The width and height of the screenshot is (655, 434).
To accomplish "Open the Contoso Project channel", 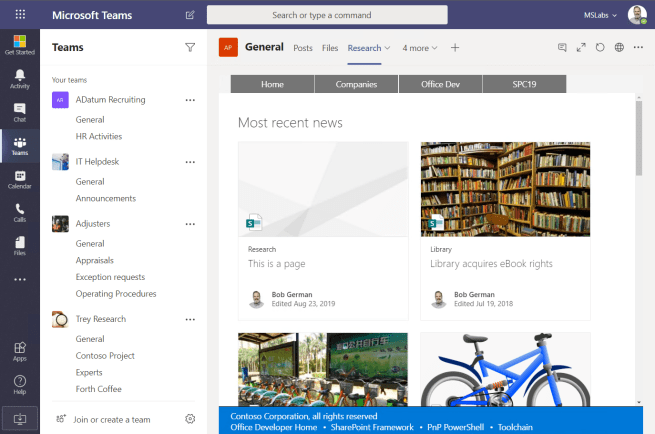I will click(105, 355).
